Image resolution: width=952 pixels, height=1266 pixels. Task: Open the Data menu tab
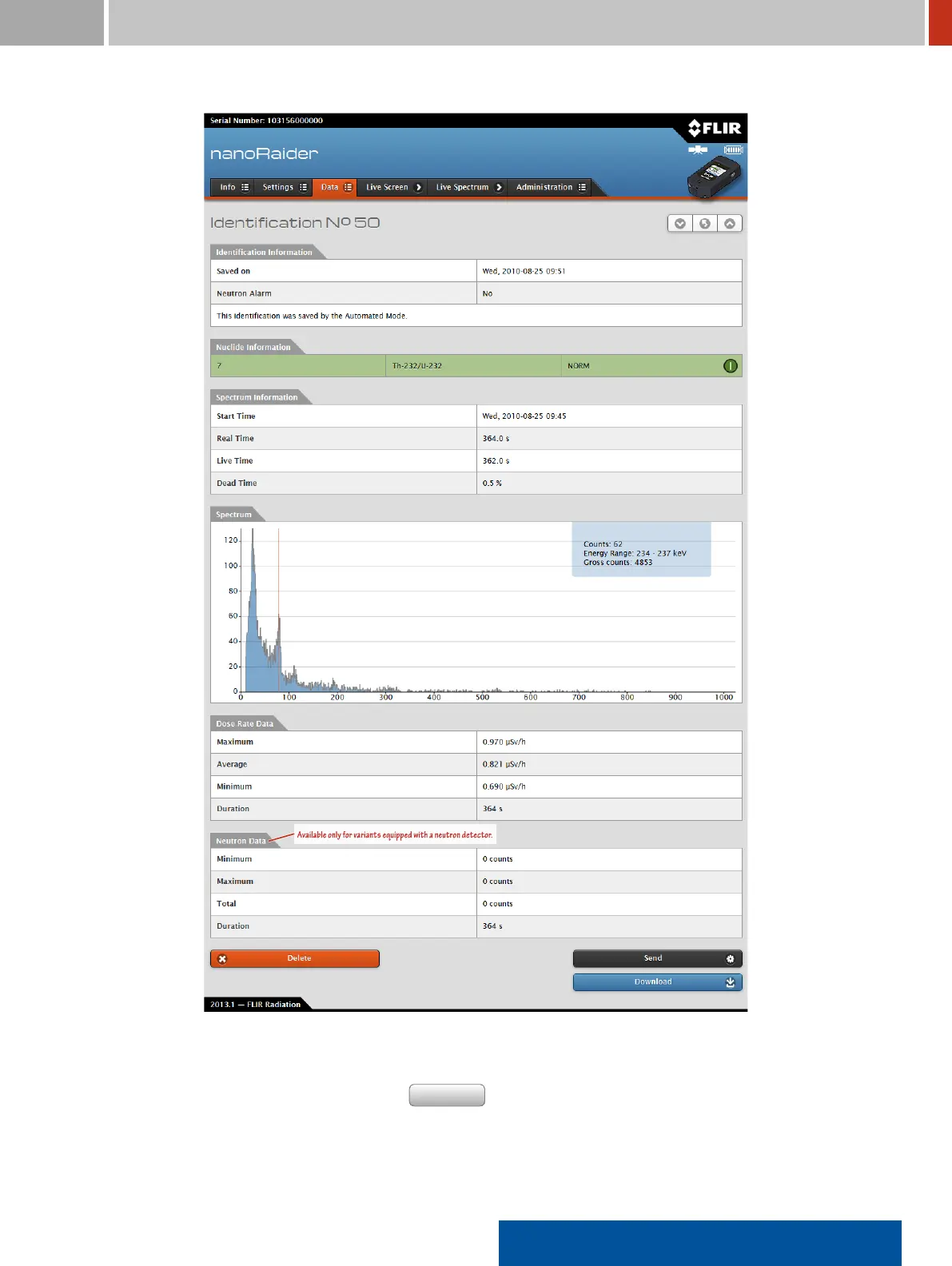tap(335, 187)
